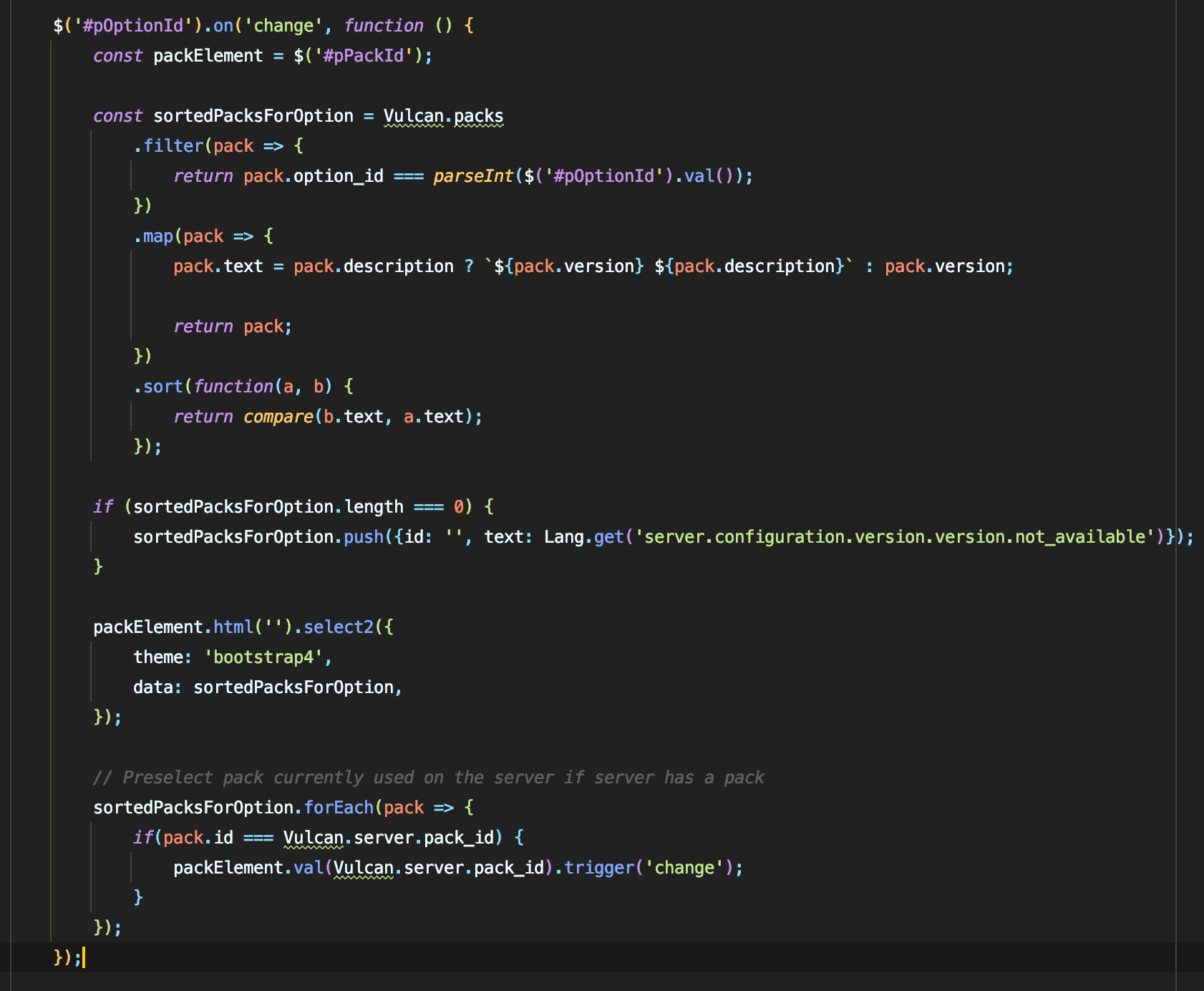The width and height of the screenshot is (1204, 991).
Task: Click sortedPacksForOption in the const declaration
Action: click(253, 116)
